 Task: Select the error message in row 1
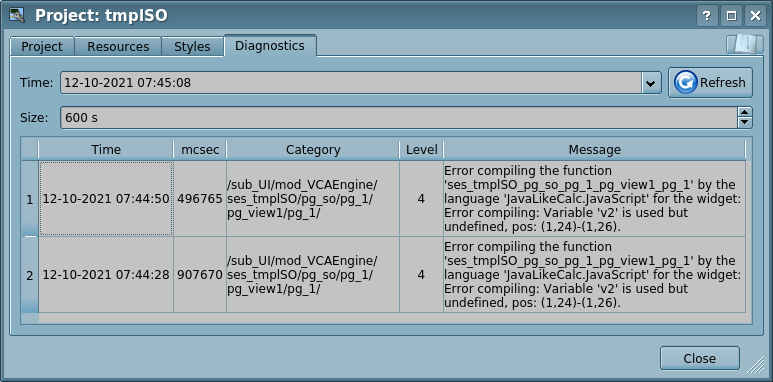[595, 199]
